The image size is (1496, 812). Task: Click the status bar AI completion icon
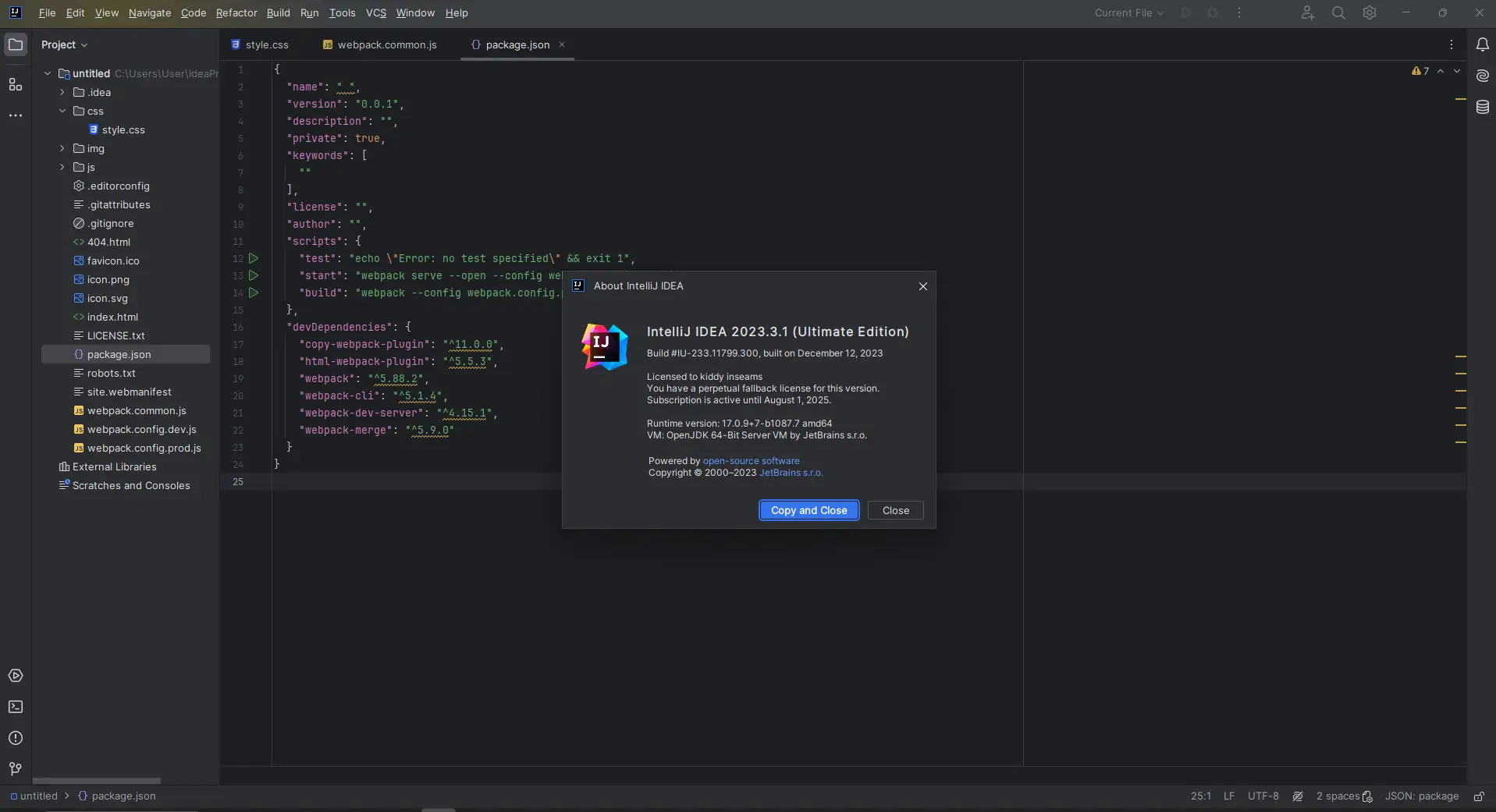tap(1298, 796)
